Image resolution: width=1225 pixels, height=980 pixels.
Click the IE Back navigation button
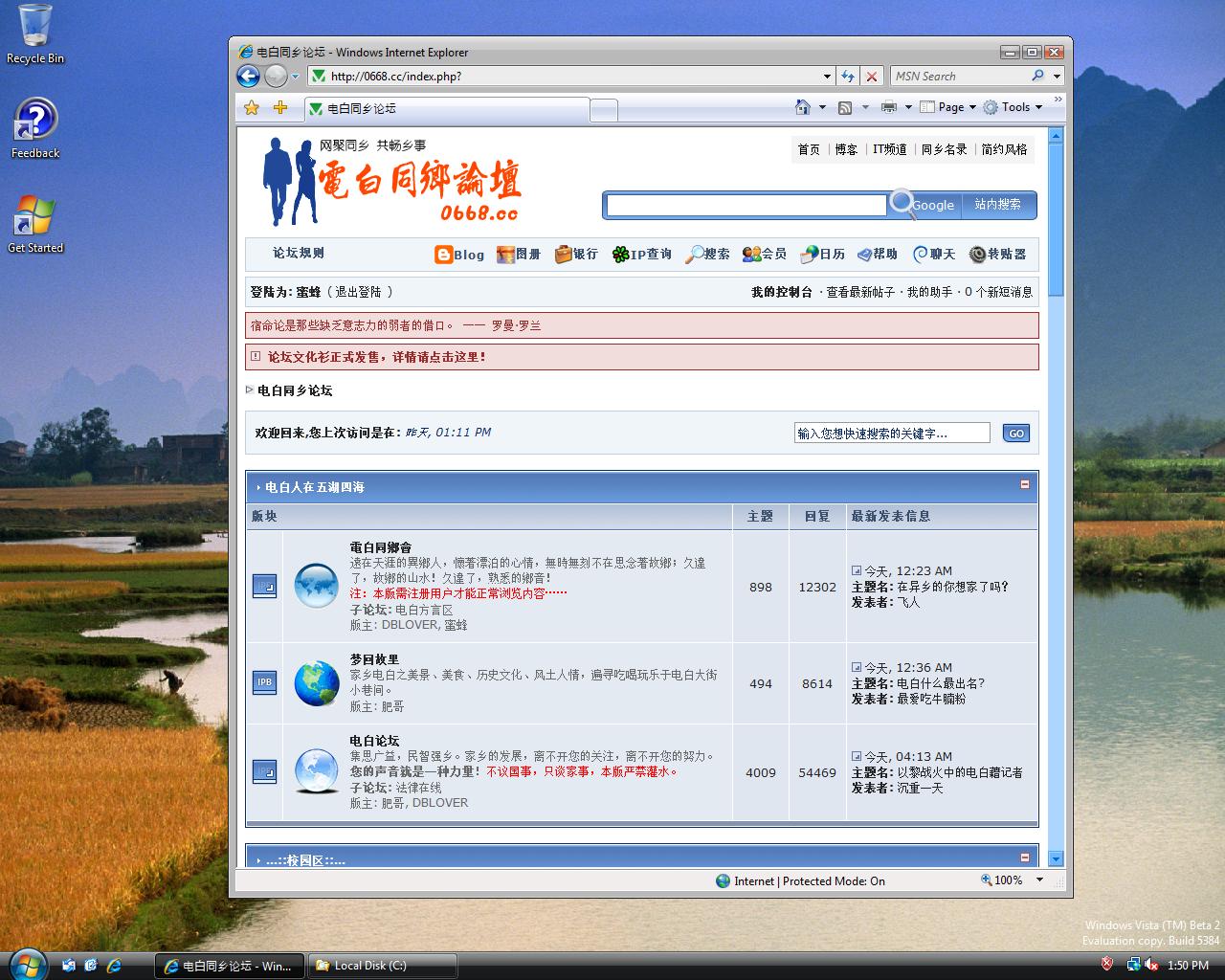(248, 77)
